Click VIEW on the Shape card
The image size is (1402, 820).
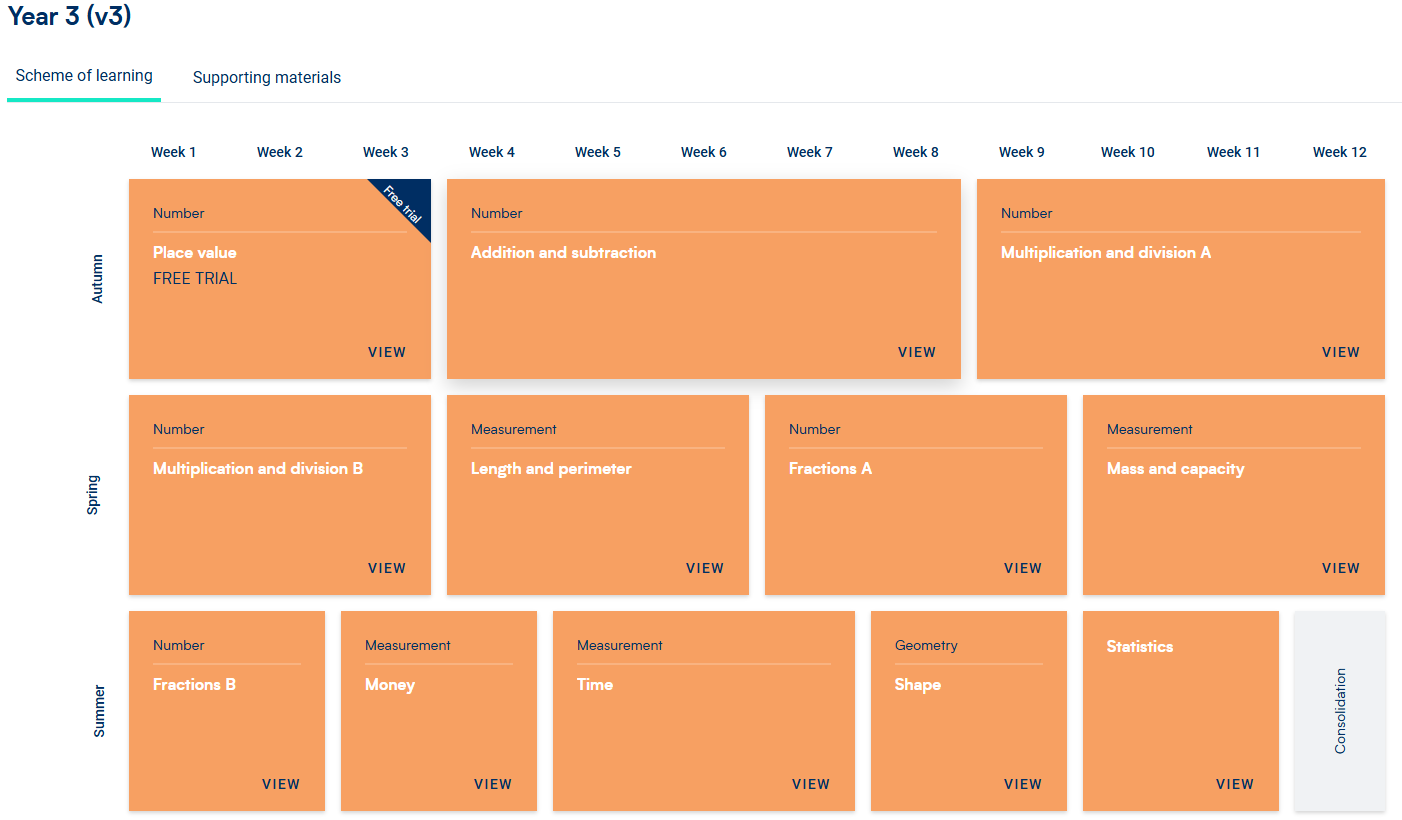[x=1022, y=784]
